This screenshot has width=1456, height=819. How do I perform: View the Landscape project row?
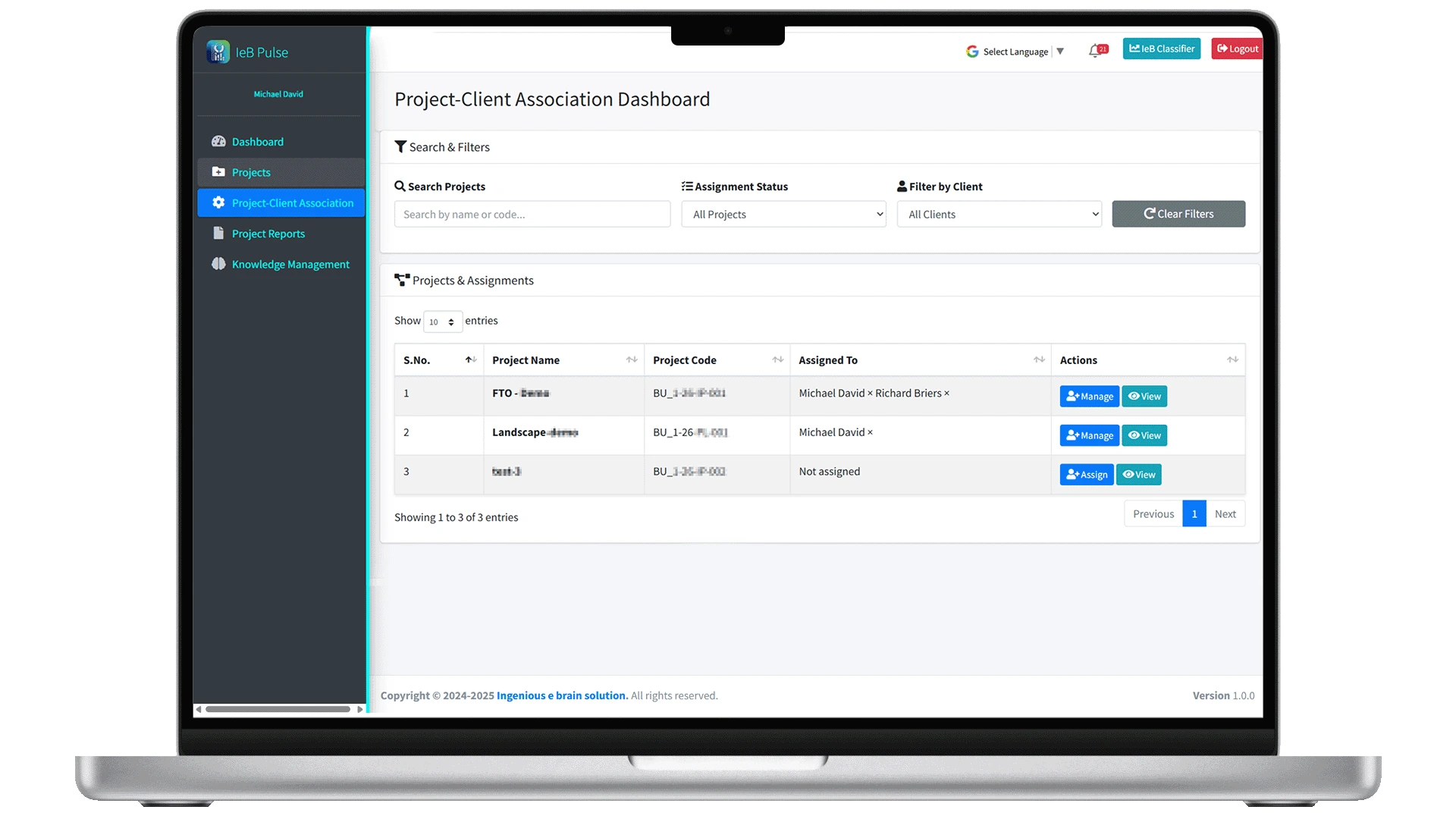point(1144,435)
